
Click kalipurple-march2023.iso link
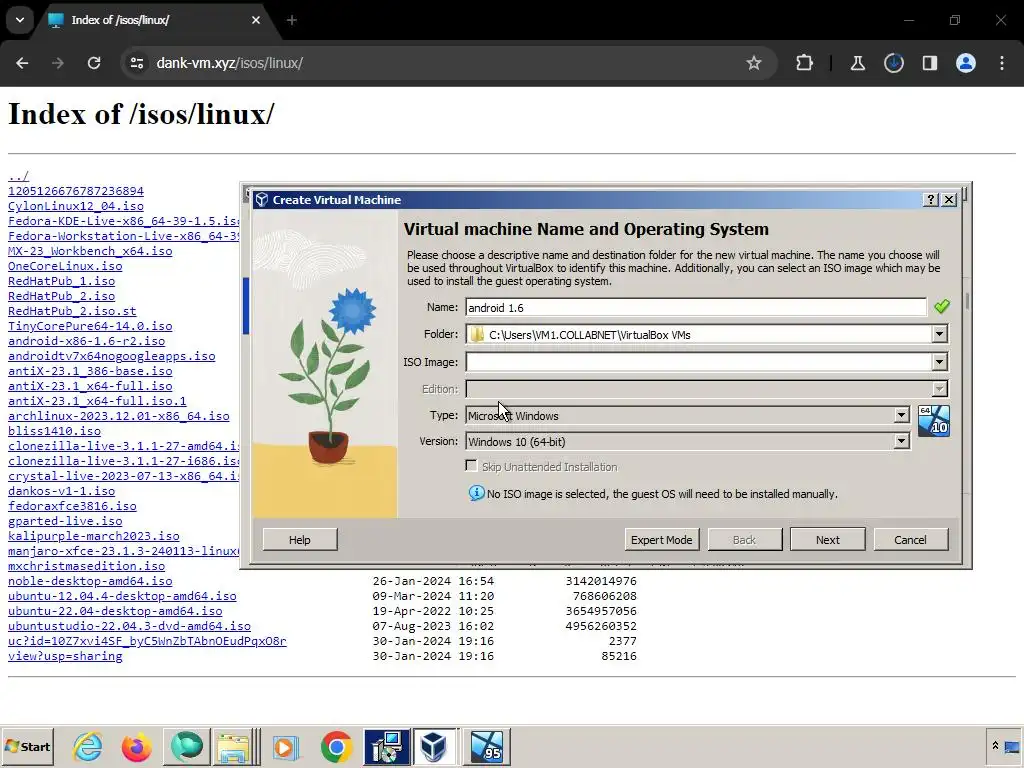click(93, 536)
